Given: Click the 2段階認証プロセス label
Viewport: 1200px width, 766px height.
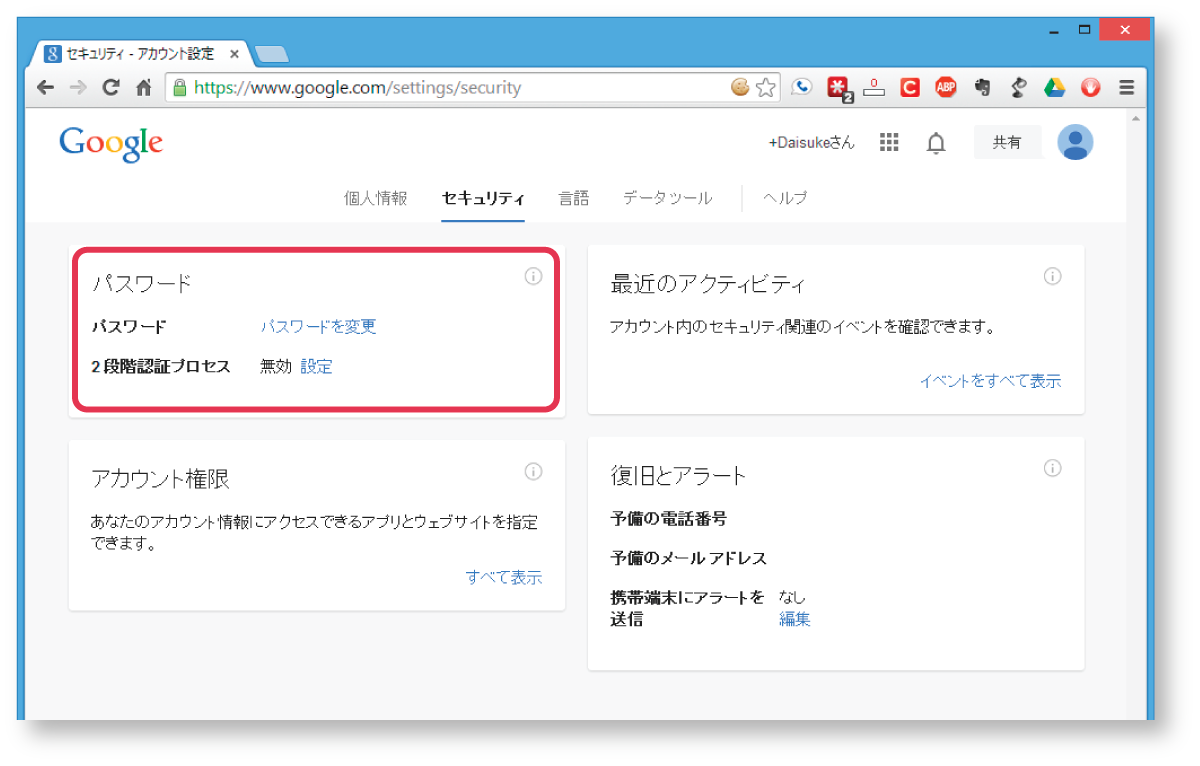Looking at the screenshot, I should click(x=160, y=367).
